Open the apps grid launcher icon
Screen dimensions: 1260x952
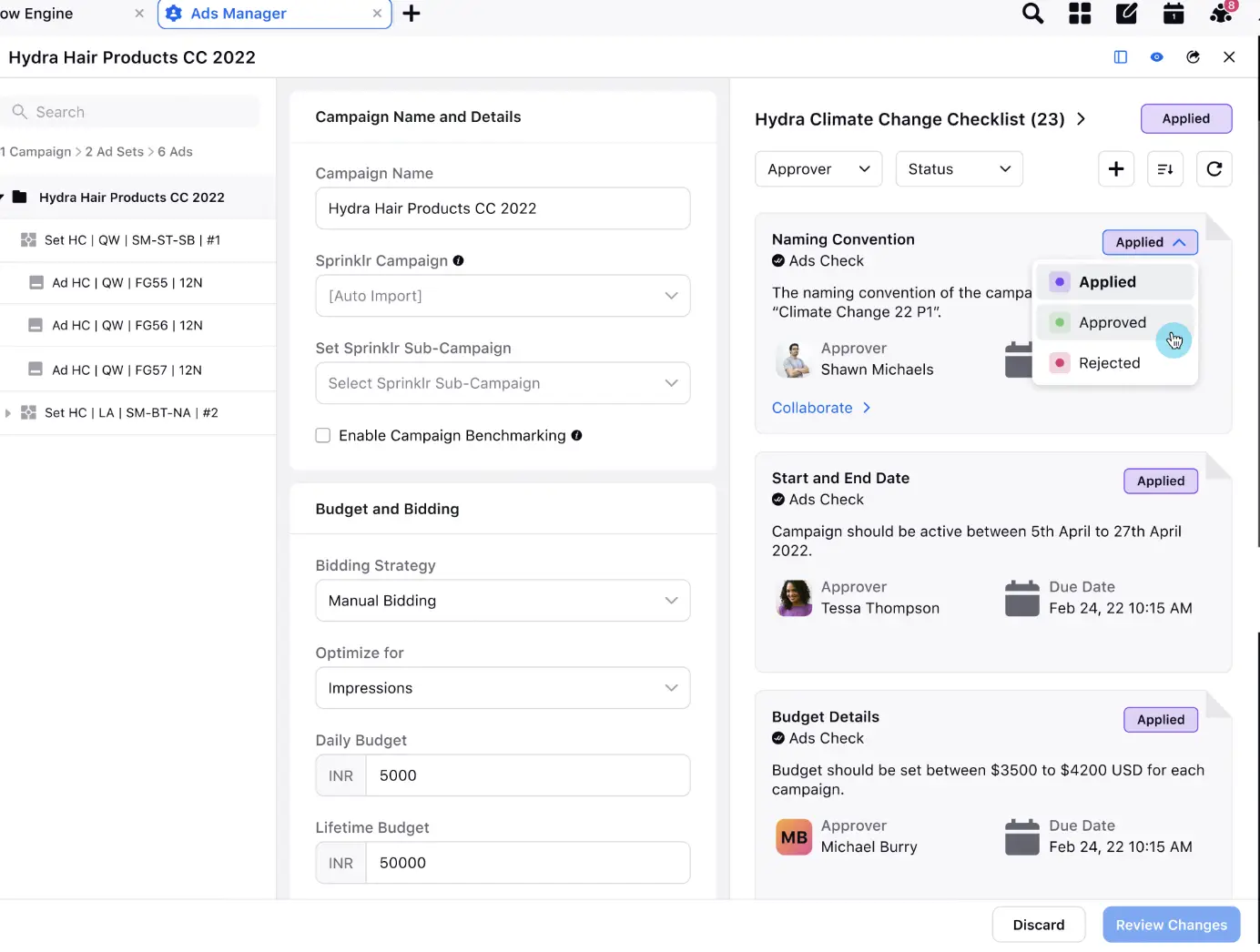pyautogui.click(x=1080, y=14)
